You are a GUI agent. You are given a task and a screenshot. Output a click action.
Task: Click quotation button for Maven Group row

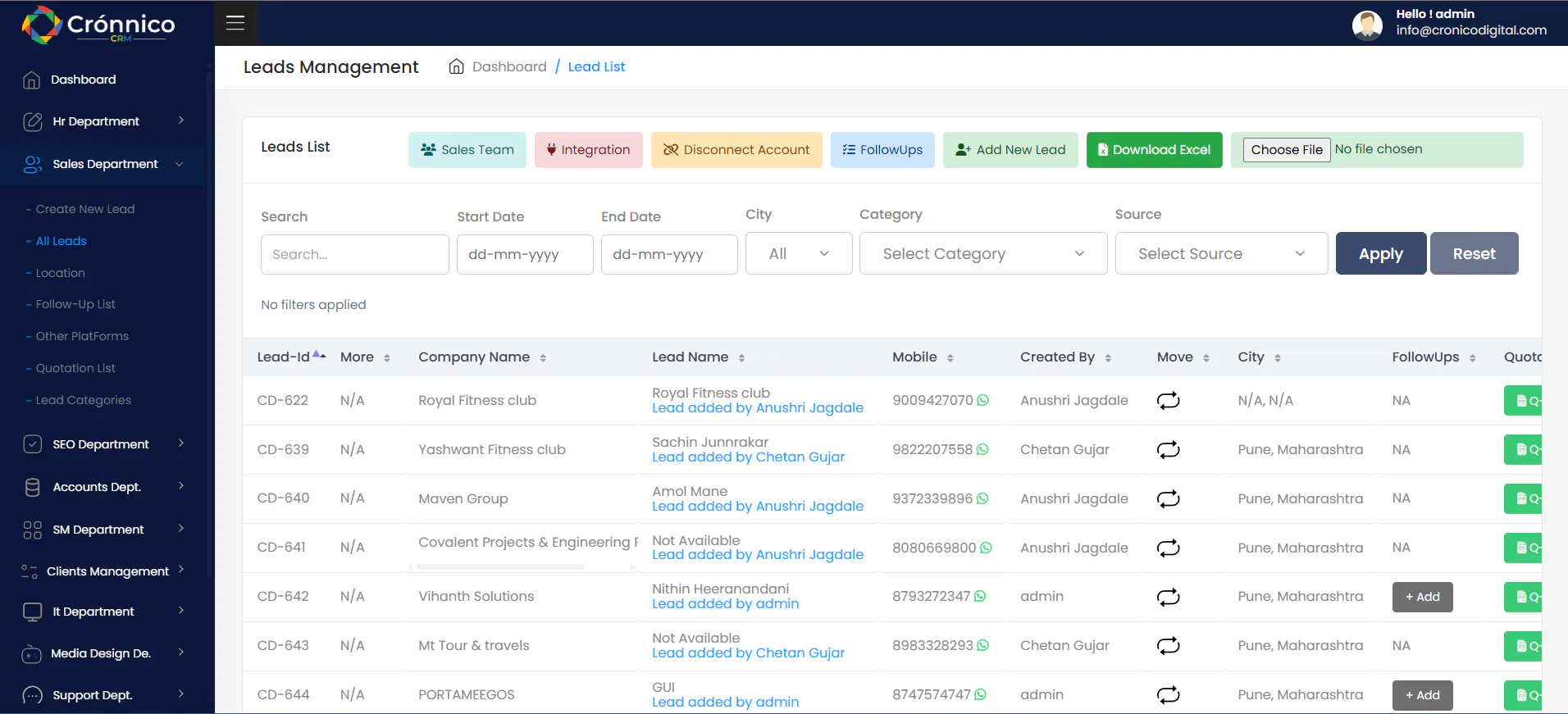click(x=1523, y=498)
